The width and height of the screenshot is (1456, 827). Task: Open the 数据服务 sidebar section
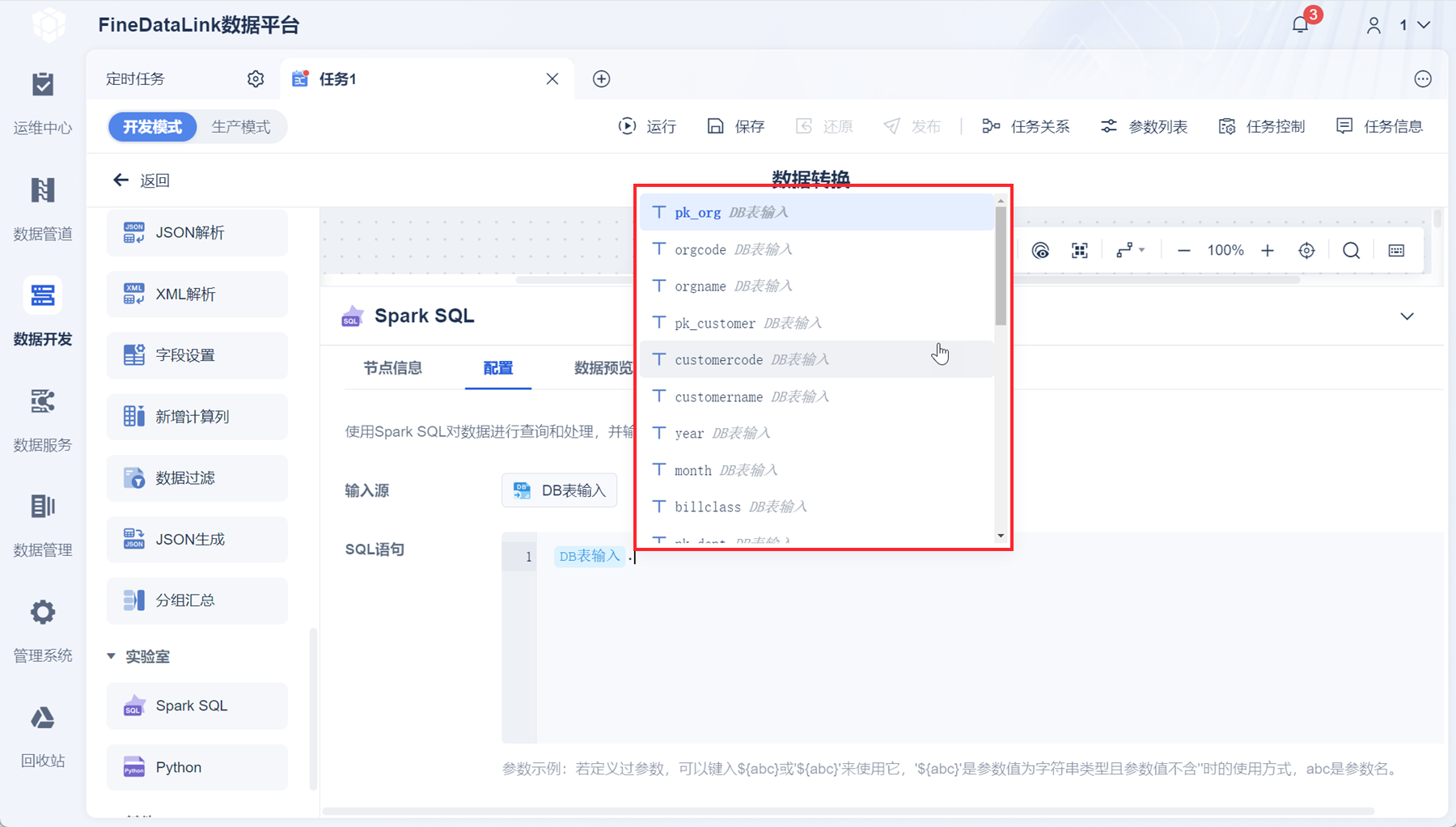43,419
